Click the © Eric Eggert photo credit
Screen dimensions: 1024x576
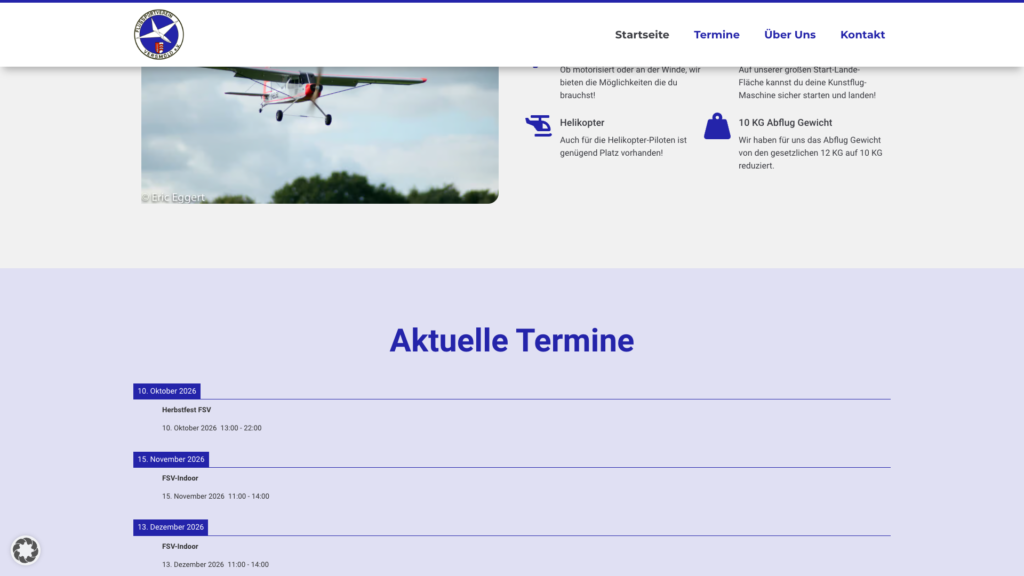point(173,197)
